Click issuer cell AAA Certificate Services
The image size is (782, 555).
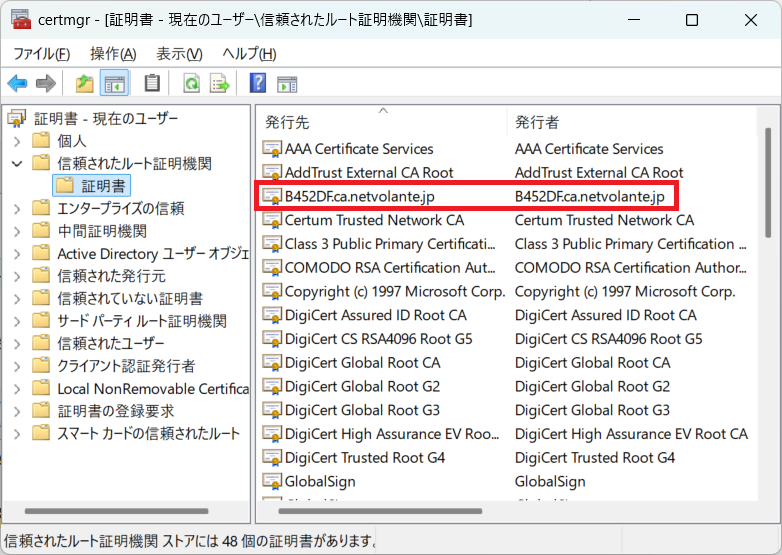pyautogui.click(x=589, y=149)
